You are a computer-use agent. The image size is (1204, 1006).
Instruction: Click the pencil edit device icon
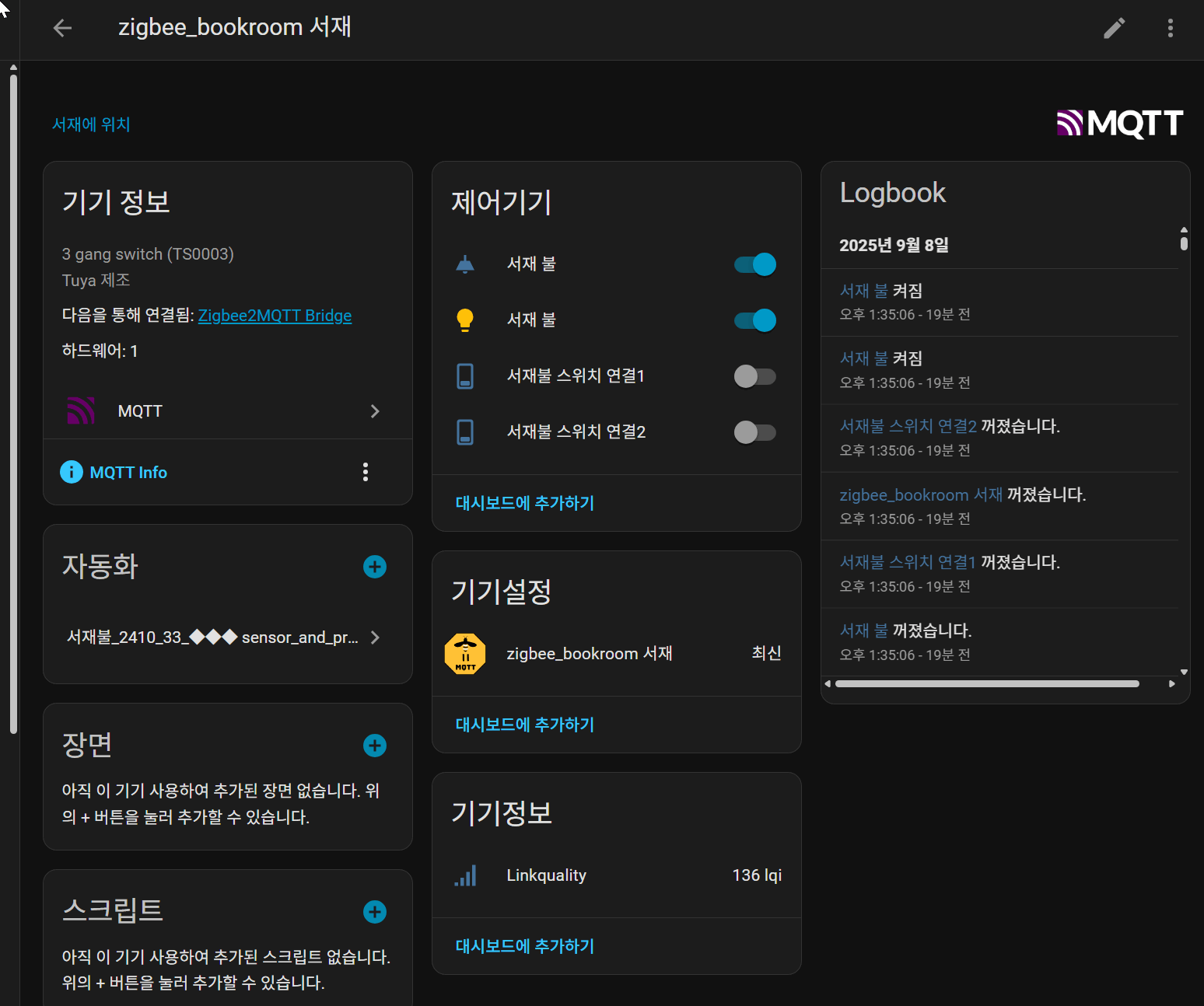click(x=1115, y=28)
